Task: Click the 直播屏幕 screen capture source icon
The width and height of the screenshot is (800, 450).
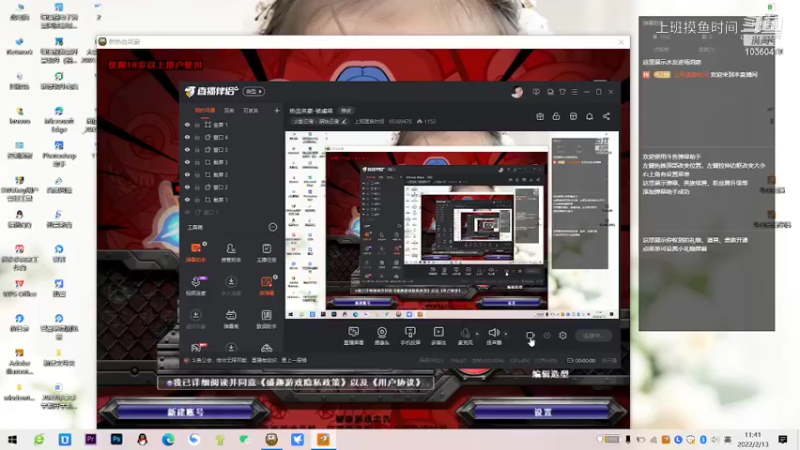Action: pos(354,336)
